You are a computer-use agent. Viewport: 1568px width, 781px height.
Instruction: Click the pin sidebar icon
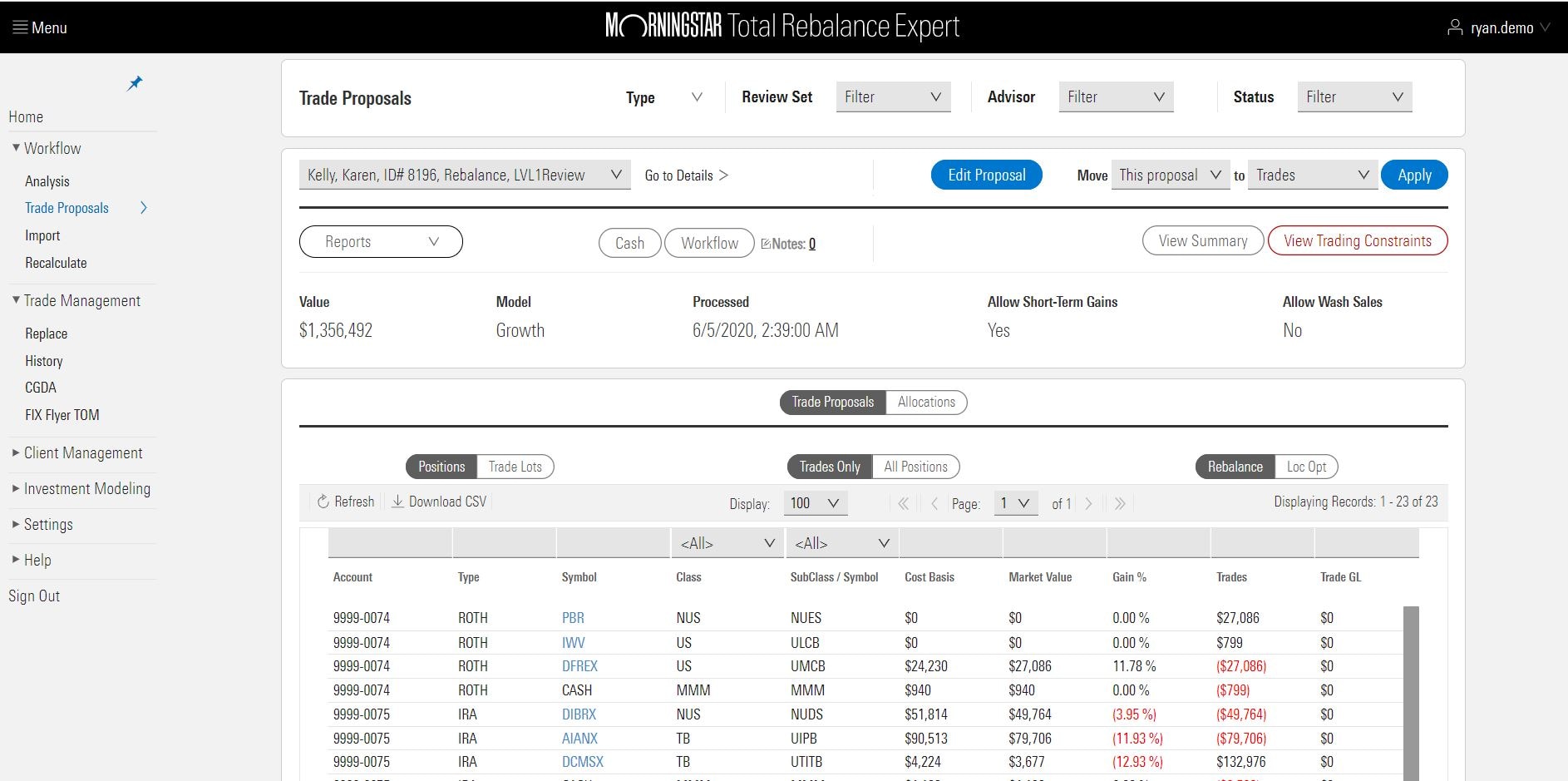pyautogui.click(x=135, y=83)
